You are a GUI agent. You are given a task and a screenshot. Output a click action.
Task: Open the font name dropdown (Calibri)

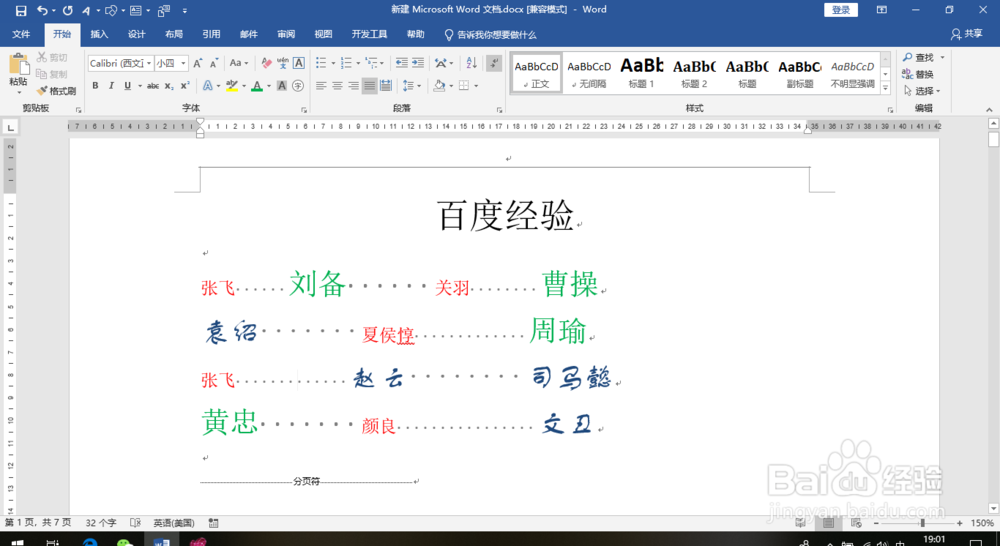[x=149, y=63]
